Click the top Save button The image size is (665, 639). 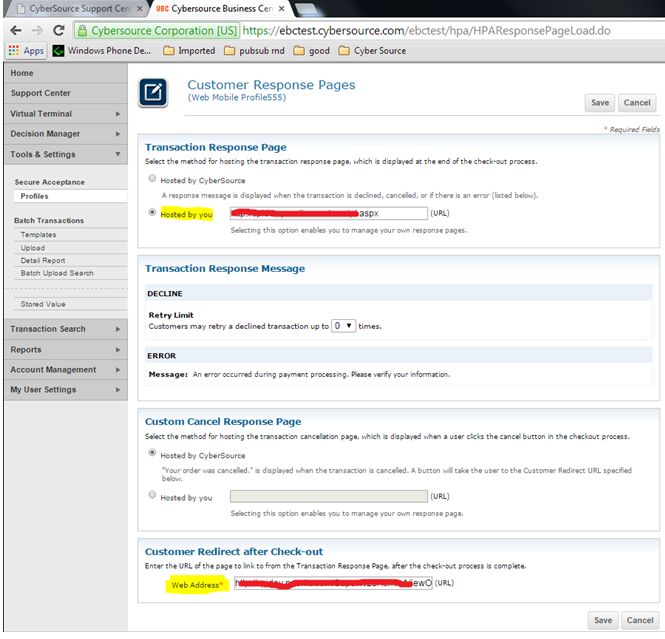600,103
